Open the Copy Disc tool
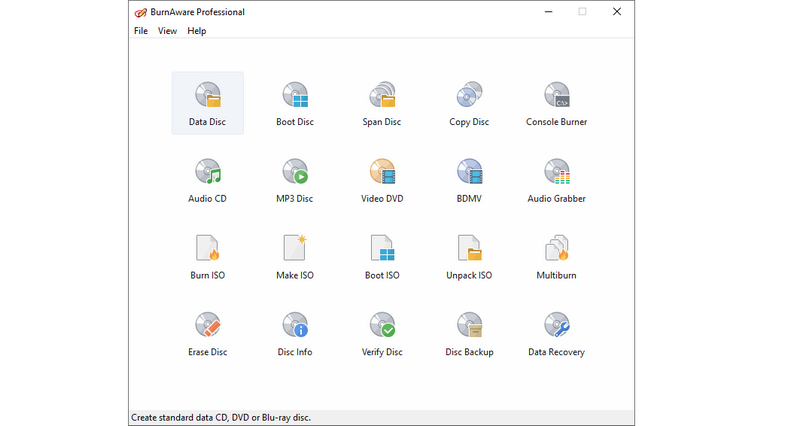The width and height of the screenshot is (800, 426). 469,104
